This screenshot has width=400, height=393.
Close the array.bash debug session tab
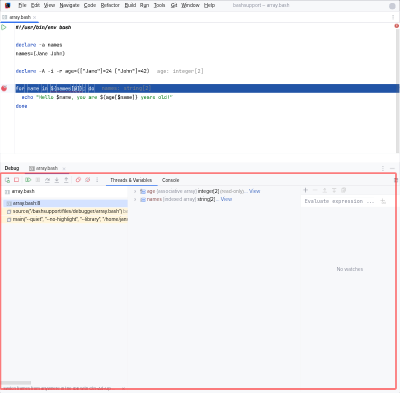[x=64, y=169]
